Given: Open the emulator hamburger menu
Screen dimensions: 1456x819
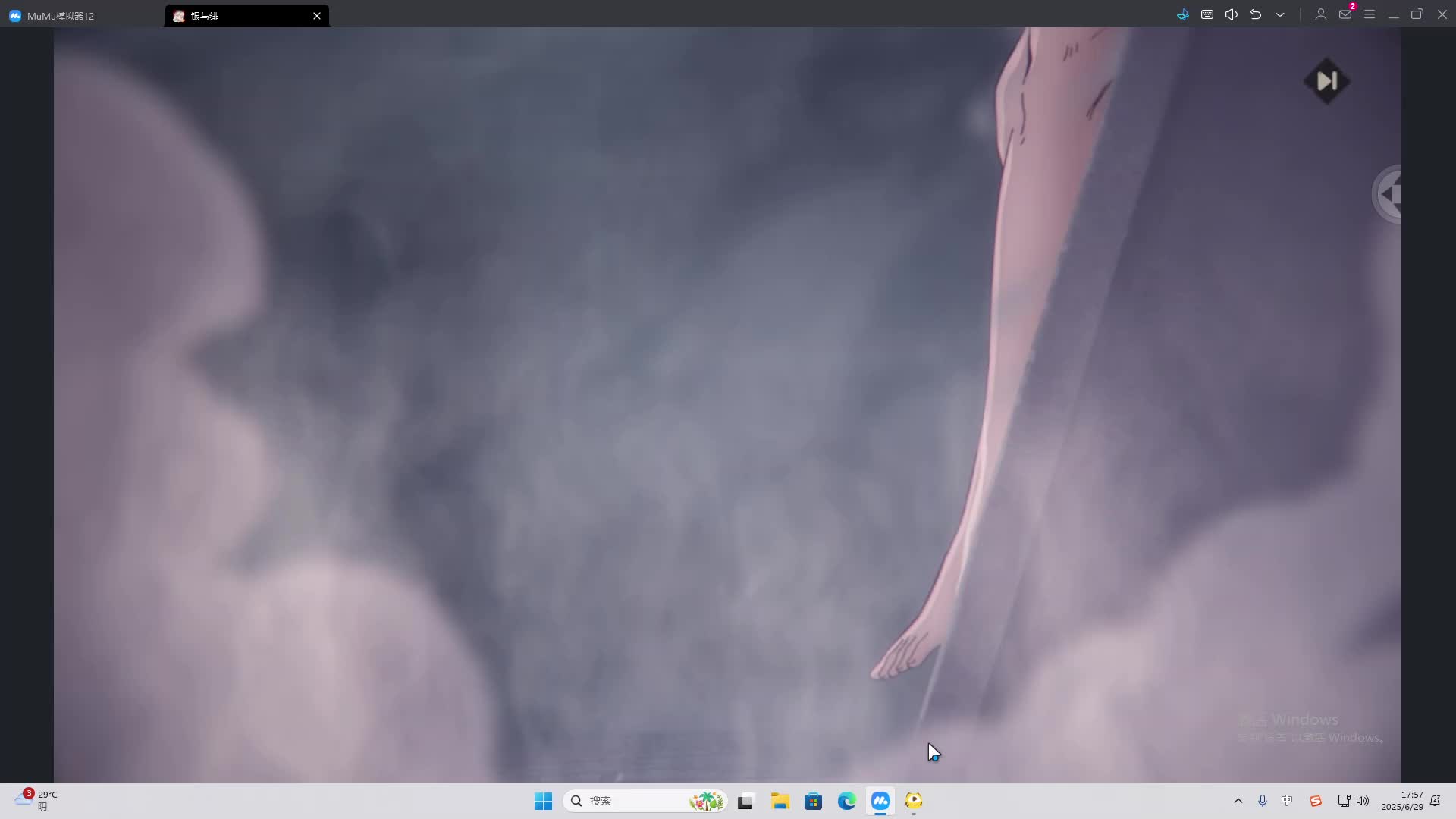Looking at the screenshot, I should 1370,14.
